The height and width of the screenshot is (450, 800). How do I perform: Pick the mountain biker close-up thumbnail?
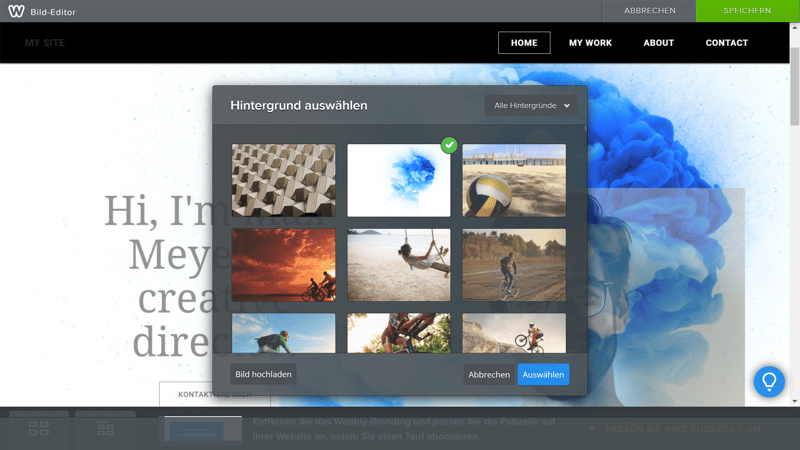(x=399, y=333)
